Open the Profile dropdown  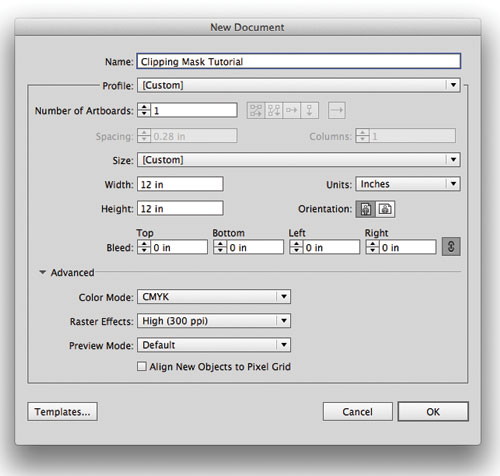(299, 85)
